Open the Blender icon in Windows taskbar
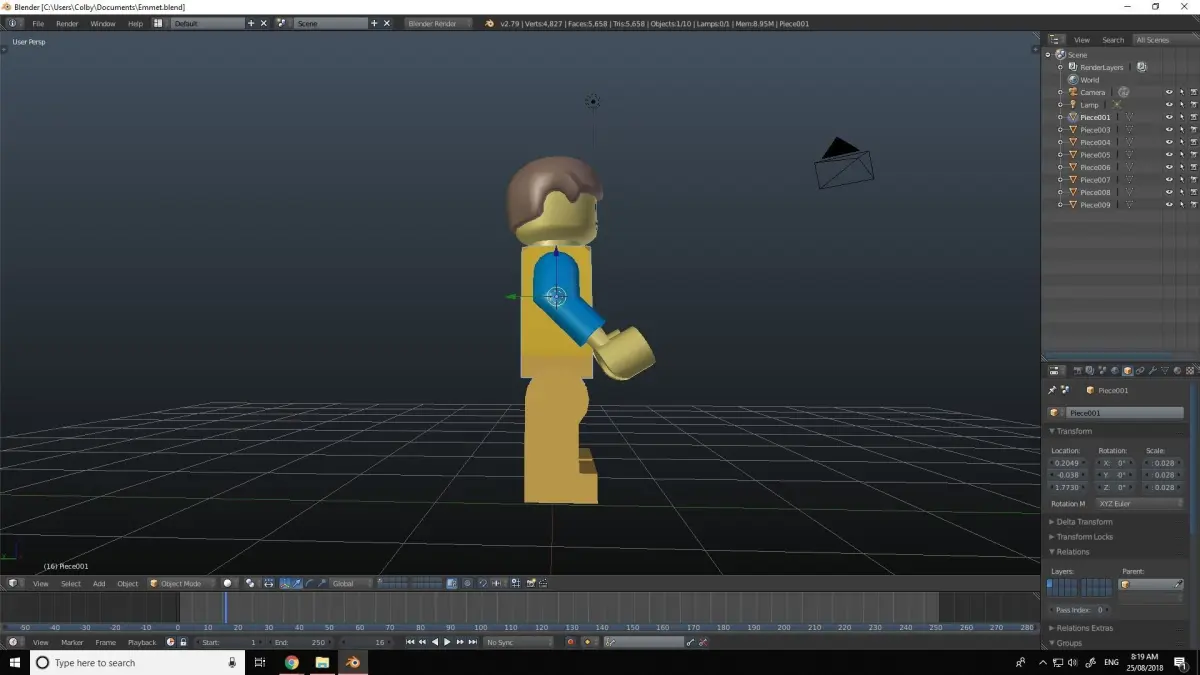The width and height of the screenshot is (1200, 675). pos(352,662)
